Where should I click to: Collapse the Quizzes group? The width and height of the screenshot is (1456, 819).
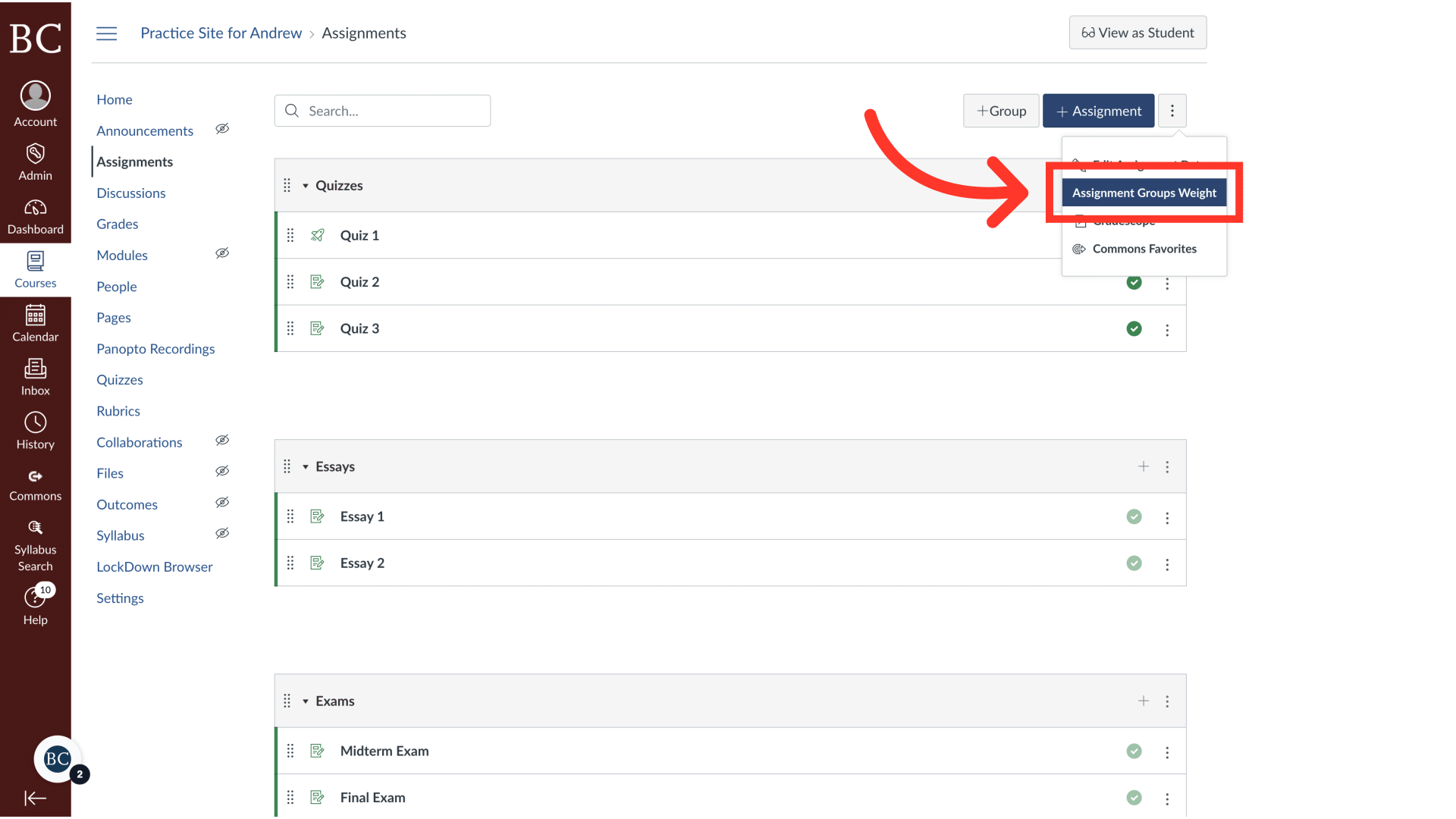click(x=306, y=185)
